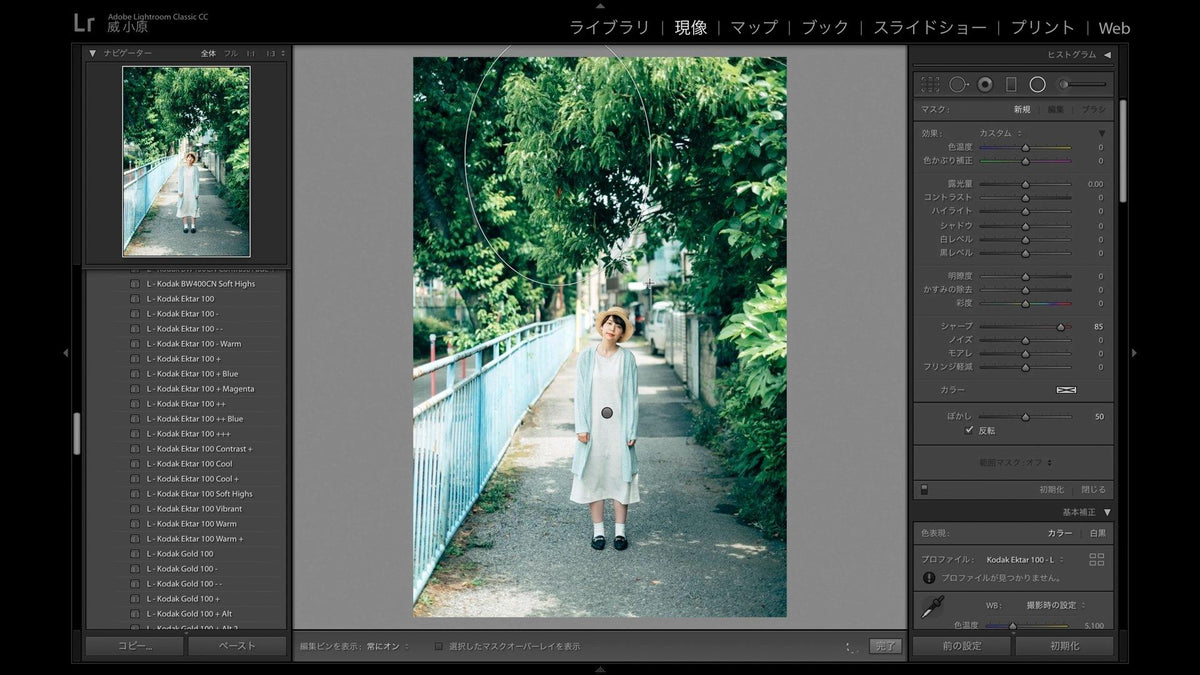Select the red eye correction tool
The image size is (1200, 675).
tap(985, 85)
